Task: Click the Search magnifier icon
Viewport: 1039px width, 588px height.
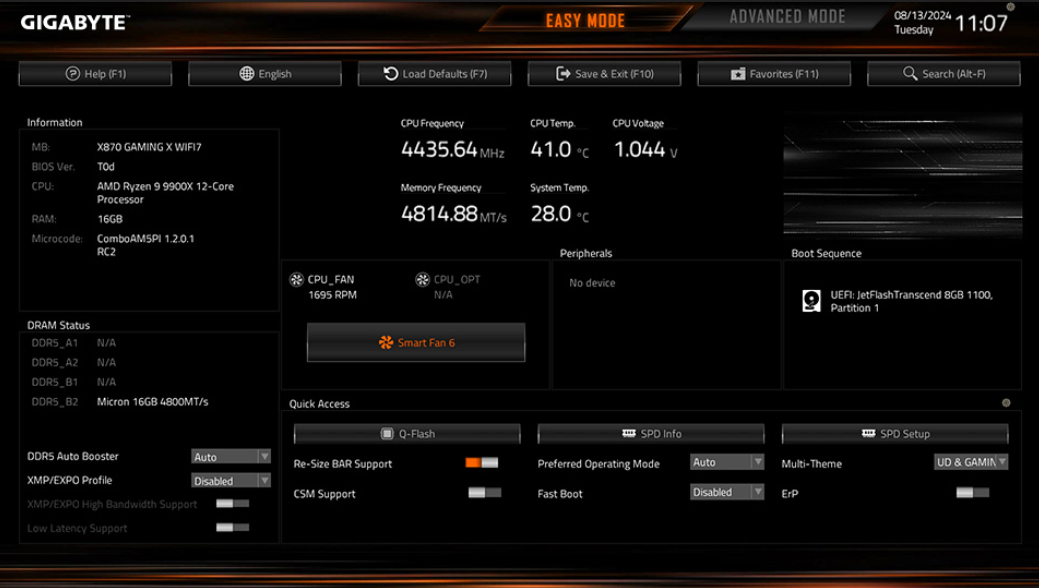Action: tap(910, 73)
